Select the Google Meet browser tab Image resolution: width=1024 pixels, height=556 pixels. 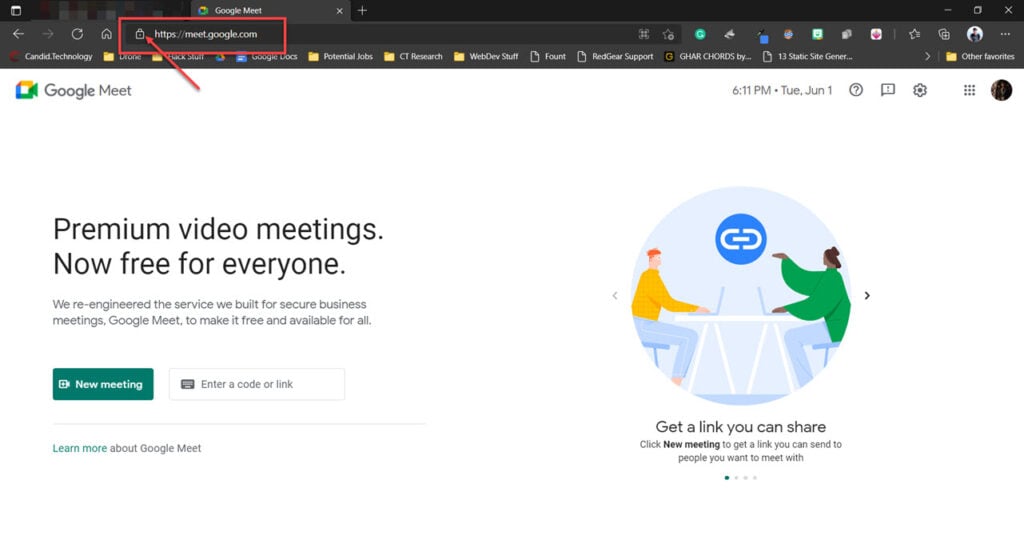tap(270, 10)
